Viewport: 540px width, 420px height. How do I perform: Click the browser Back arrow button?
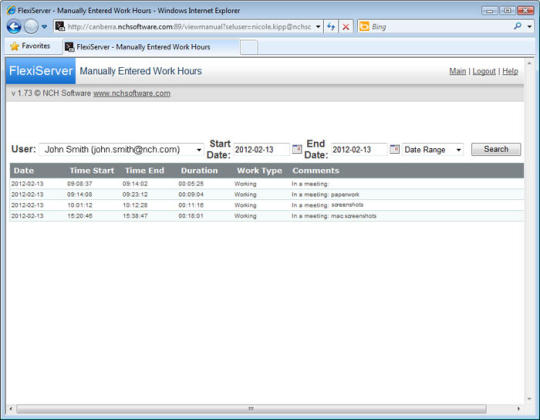click(14, 27)
